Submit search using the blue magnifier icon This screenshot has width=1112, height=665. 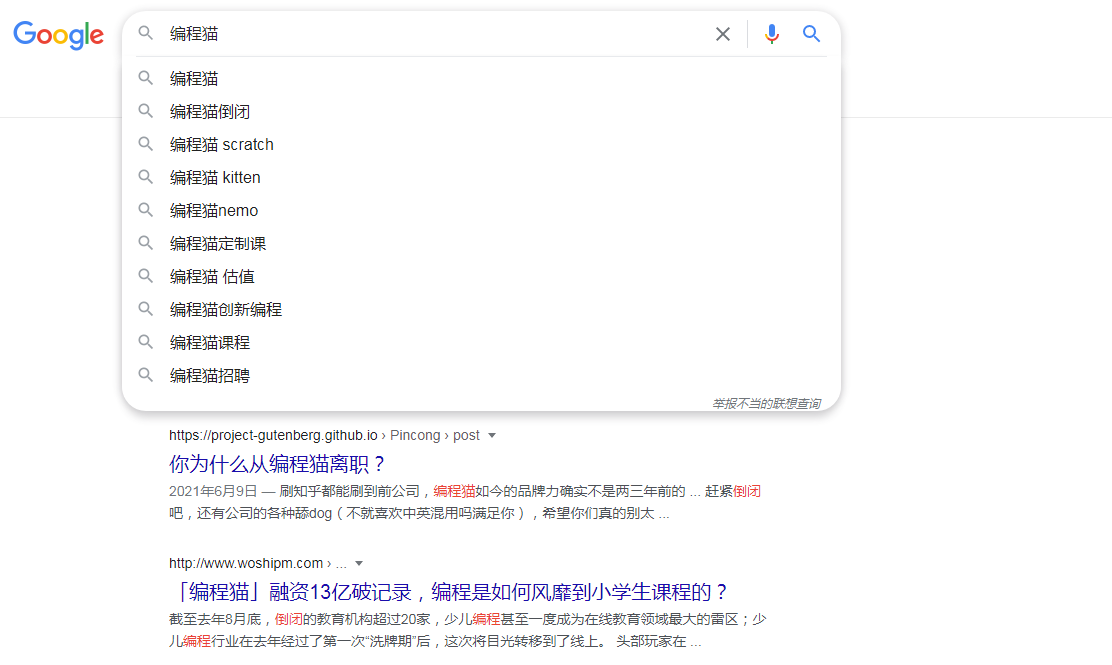click(x=811, y=33)
